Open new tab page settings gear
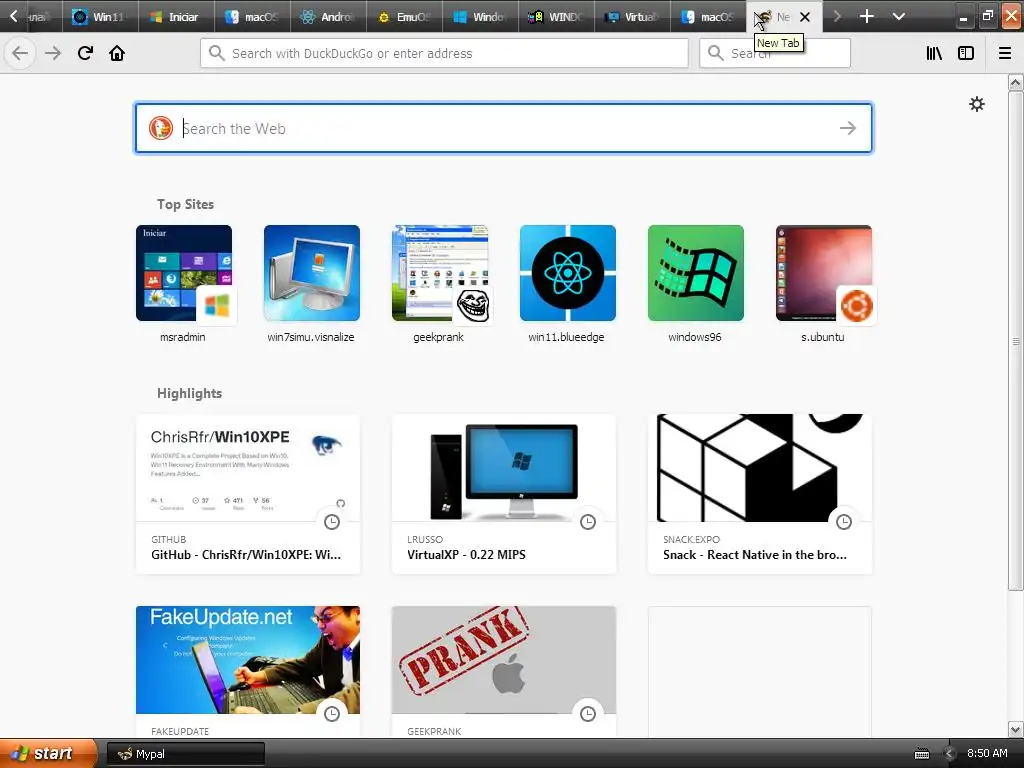Viewport: 1024px width, 768px height. click(976, 104)
